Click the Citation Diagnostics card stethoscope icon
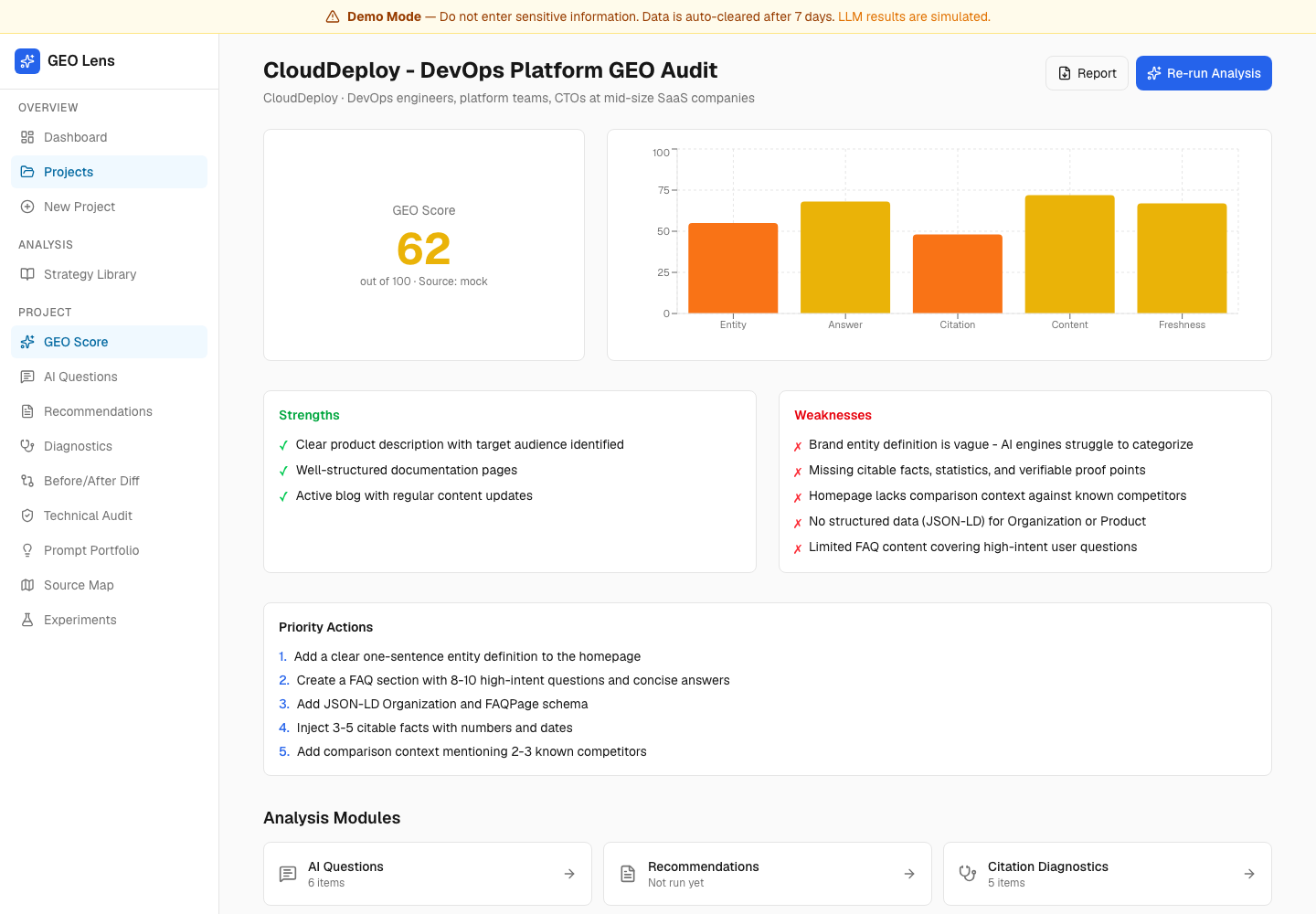Image resolution: width=1316 pixels, height=914 pixels. click(968, 874)
